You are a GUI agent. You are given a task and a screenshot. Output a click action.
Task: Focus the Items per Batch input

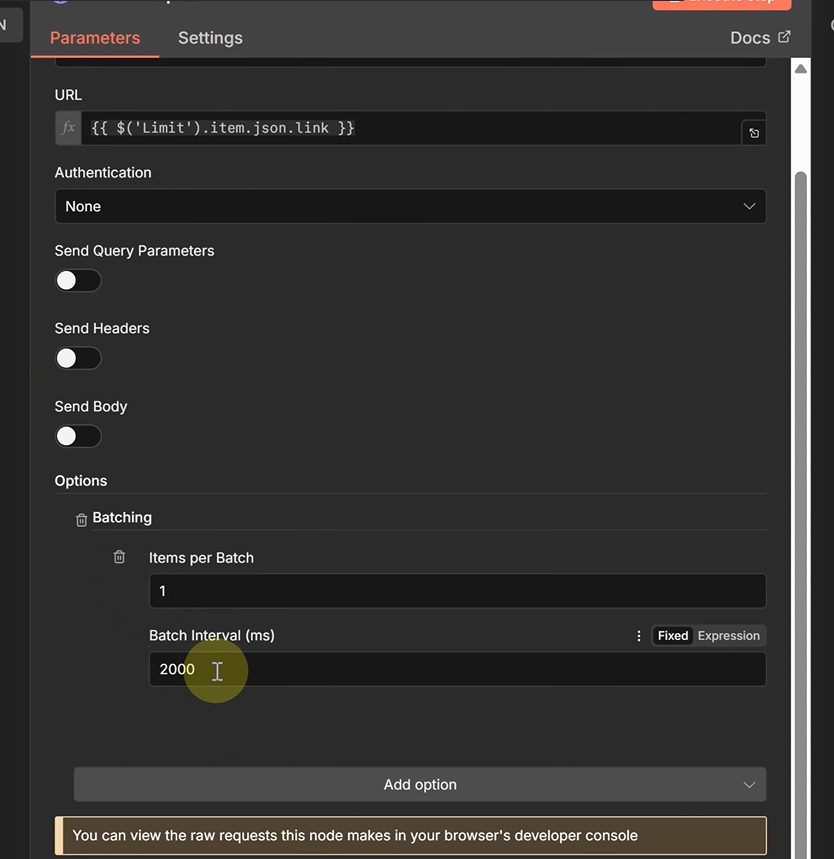pos(457,591)
